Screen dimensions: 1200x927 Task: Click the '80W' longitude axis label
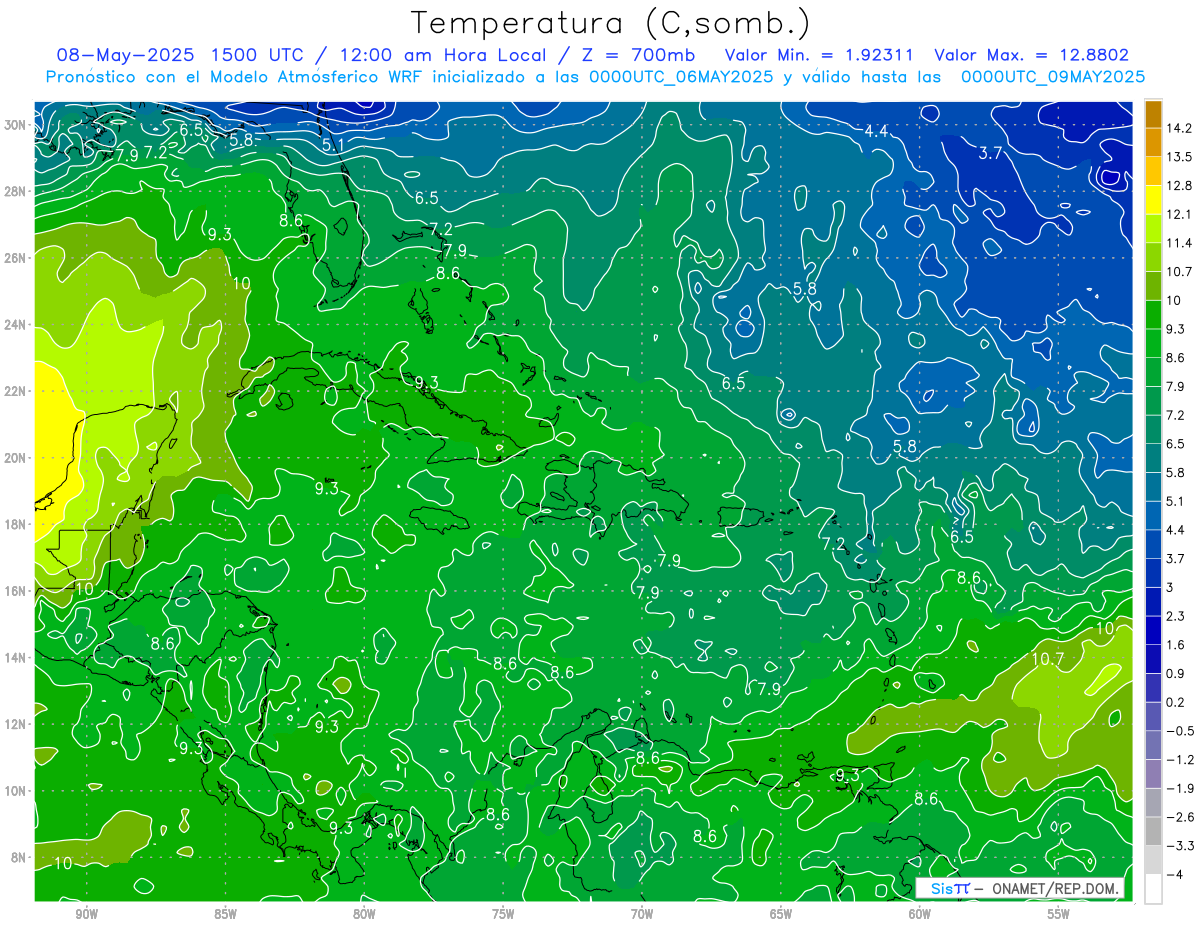tap(364, 914)
